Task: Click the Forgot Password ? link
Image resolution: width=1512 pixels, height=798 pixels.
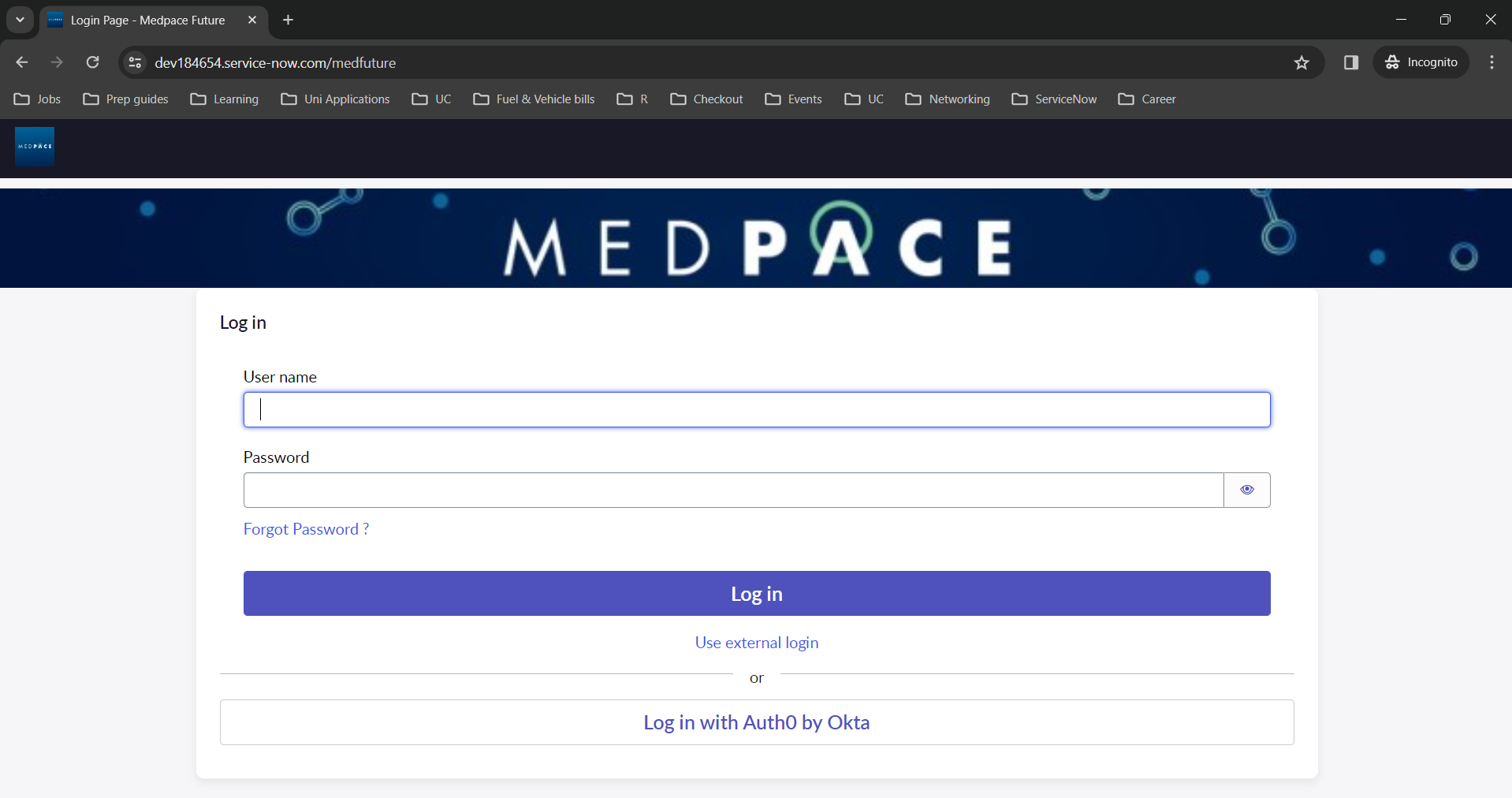Action: coord(306,529)
